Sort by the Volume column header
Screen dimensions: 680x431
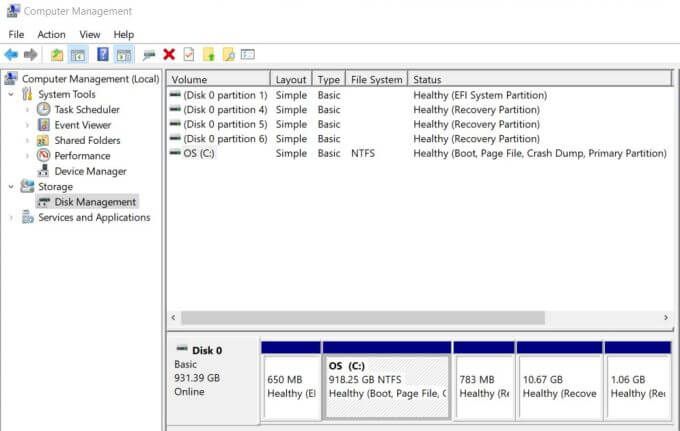218,79
